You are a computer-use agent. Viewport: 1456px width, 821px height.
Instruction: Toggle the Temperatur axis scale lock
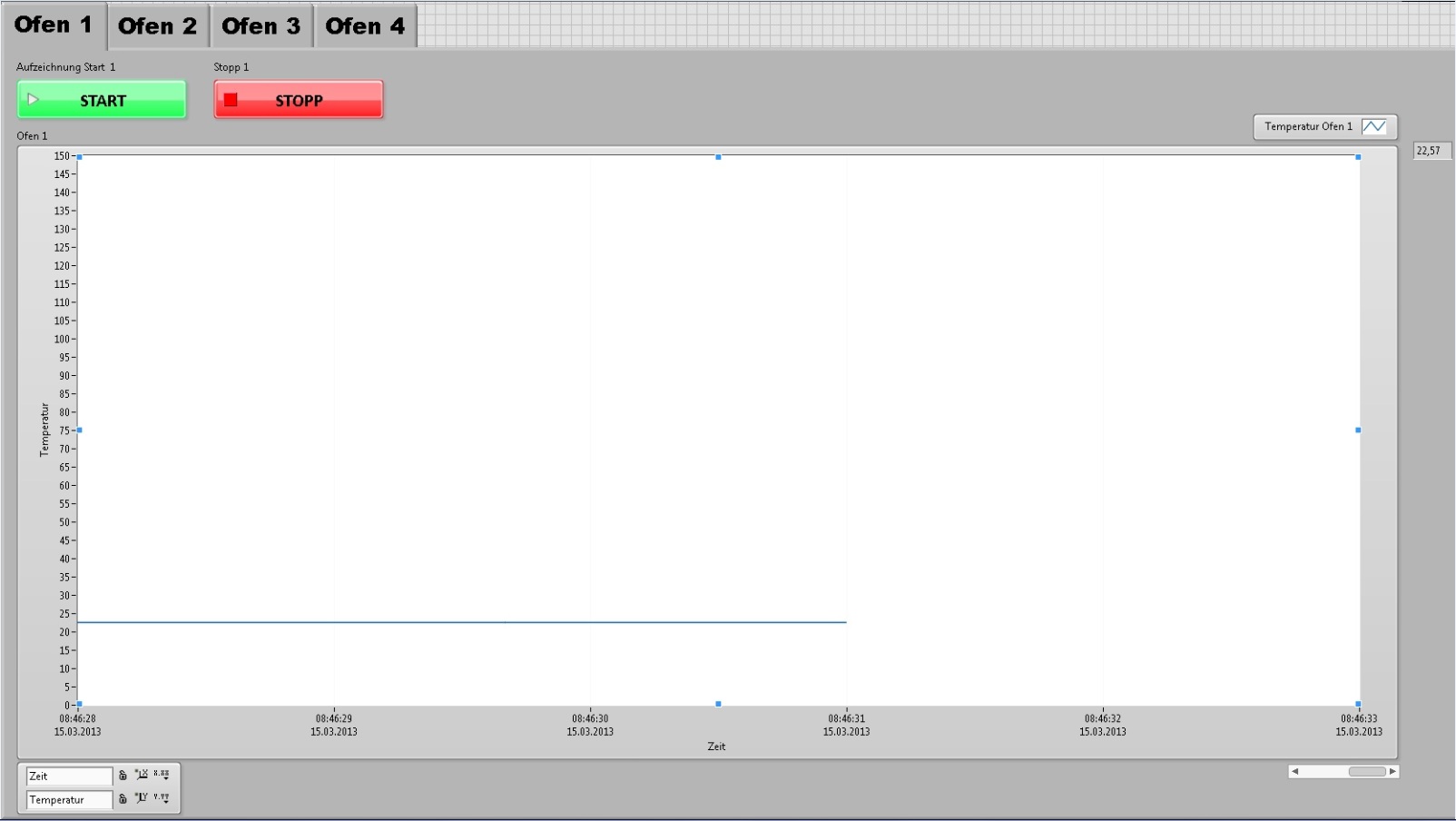pyautogui.click(x=123, y=799)
